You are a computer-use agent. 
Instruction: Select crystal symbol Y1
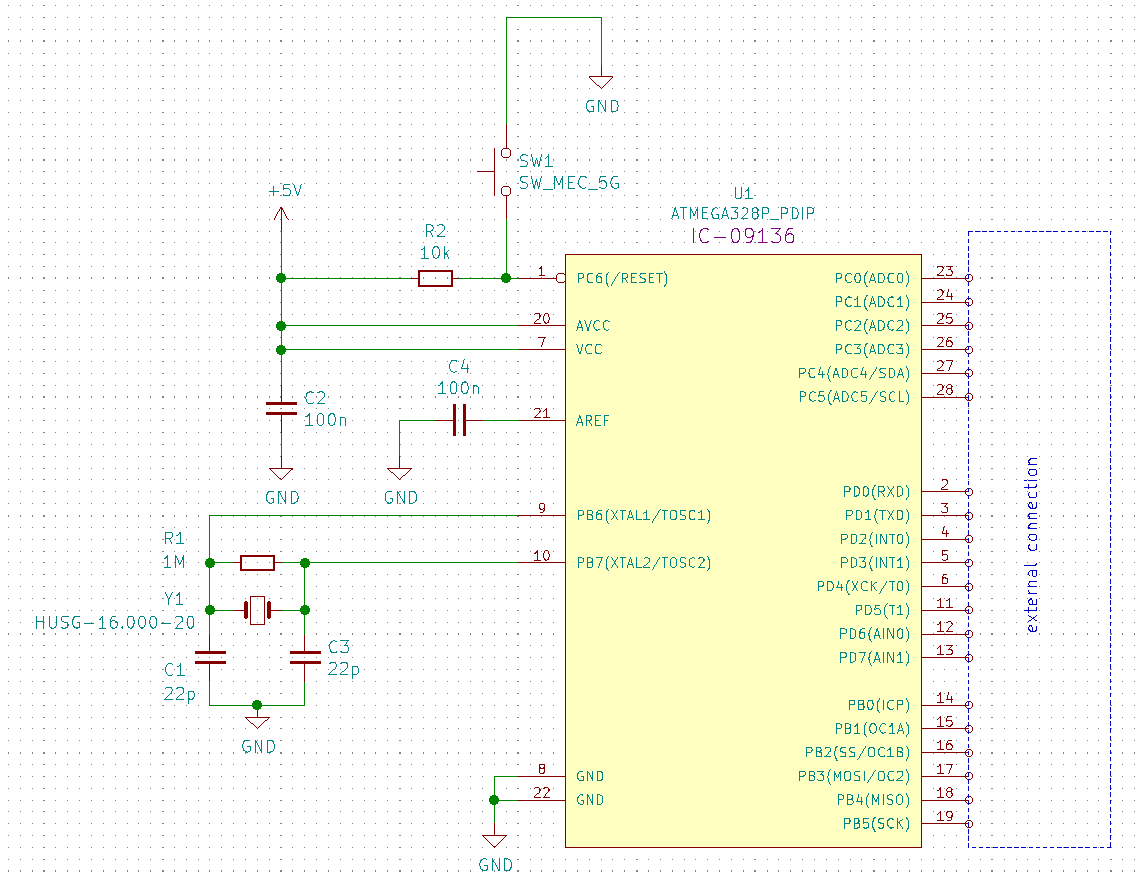(x=256, y=609)
